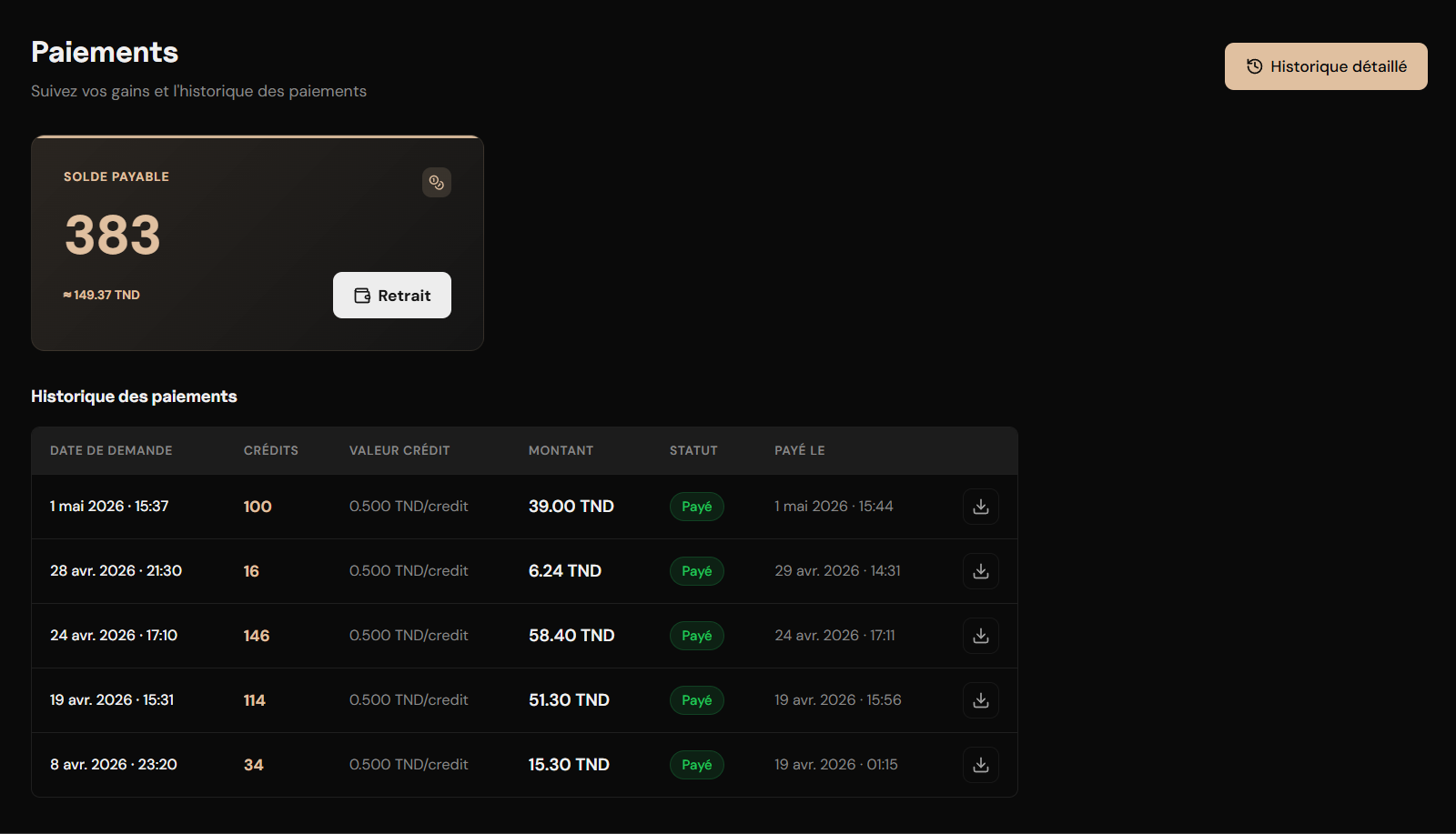Click the 39.00 TND amount
Viewport: 1456px width, 834px height.
[x=571, y=507]
